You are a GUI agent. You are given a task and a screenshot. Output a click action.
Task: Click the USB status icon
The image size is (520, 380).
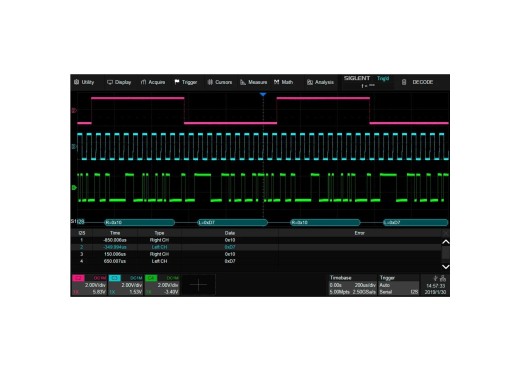(x=435, y=278)
